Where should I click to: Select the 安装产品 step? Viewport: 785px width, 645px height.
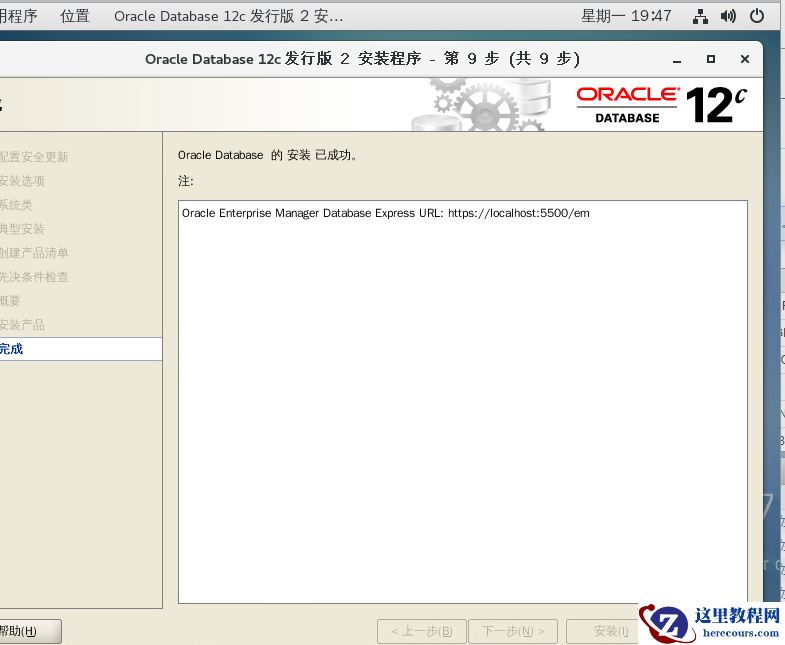(22, 325)
